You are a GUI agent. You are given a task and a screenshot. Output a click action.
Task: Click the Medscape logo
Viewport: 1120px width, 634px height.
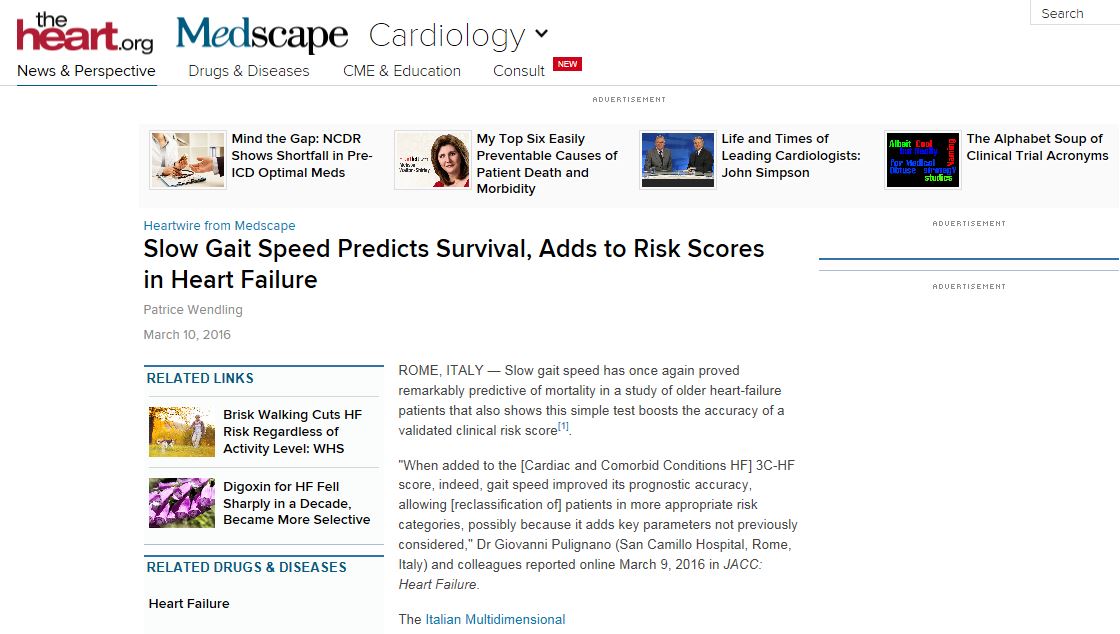(x=262, y=34)
